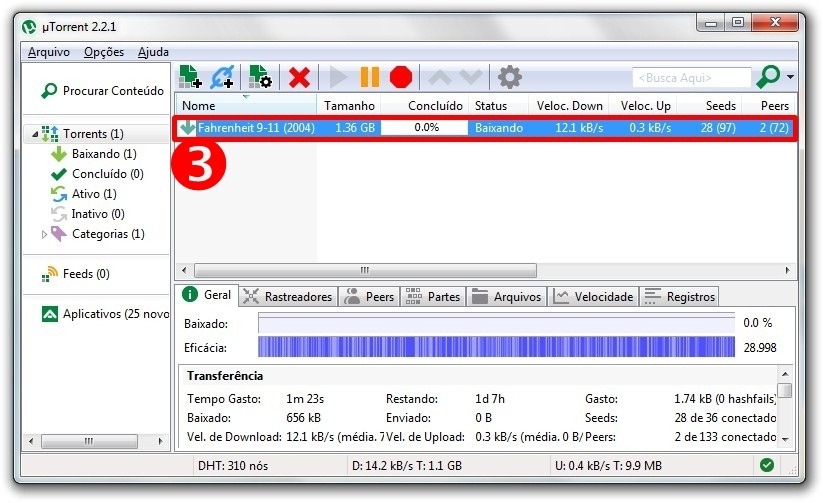This screenshot has width=823, height=503.
Task: Open the Arquivo menu
Action: (x=49, y=52)
